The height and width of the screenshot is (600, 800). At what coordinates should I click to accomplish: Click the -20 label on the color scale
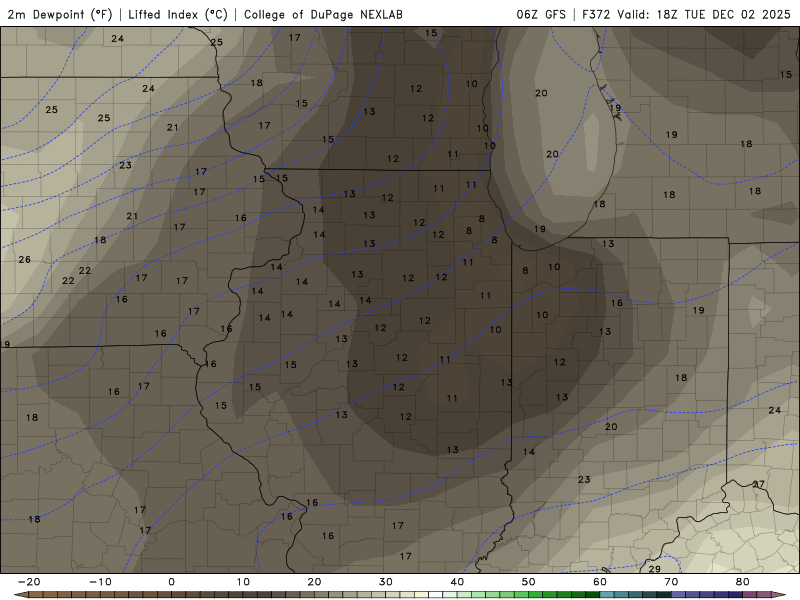[x=29, y=582]
